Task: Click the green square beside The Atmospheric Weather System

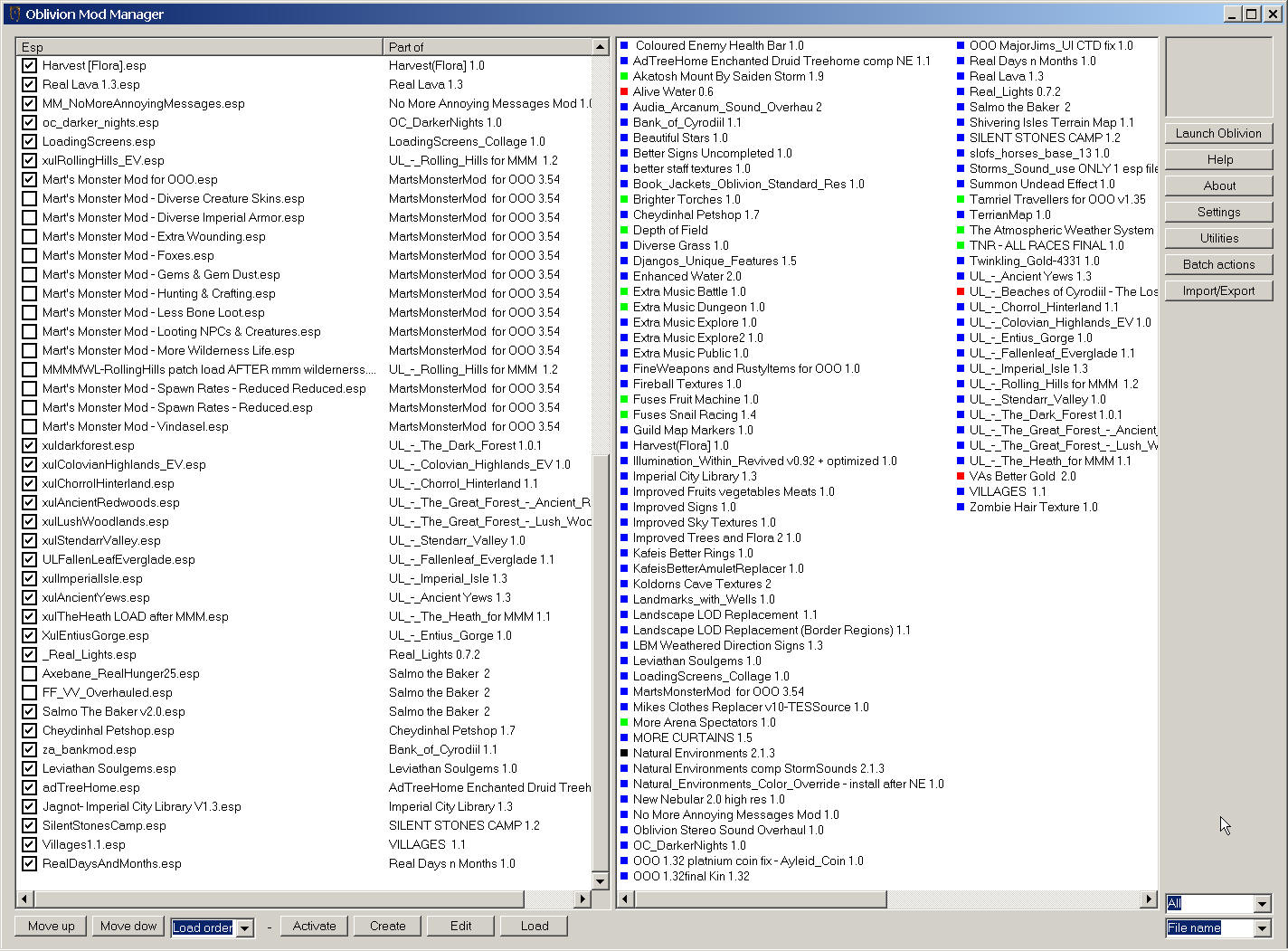Action: point(961,230)
